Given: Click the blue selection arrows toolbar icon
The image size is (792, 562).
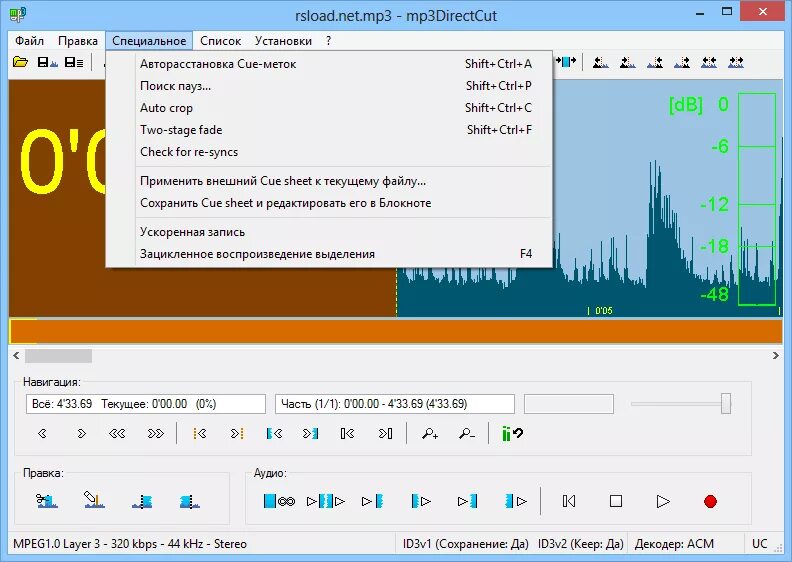Looking at the screenshot, I should (566, 62).
